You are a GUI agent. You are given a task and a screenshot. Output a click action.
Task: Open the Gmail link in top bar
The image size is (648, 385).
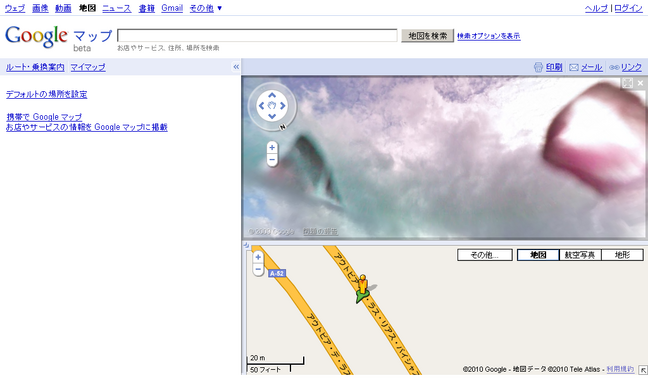point(172,8)
